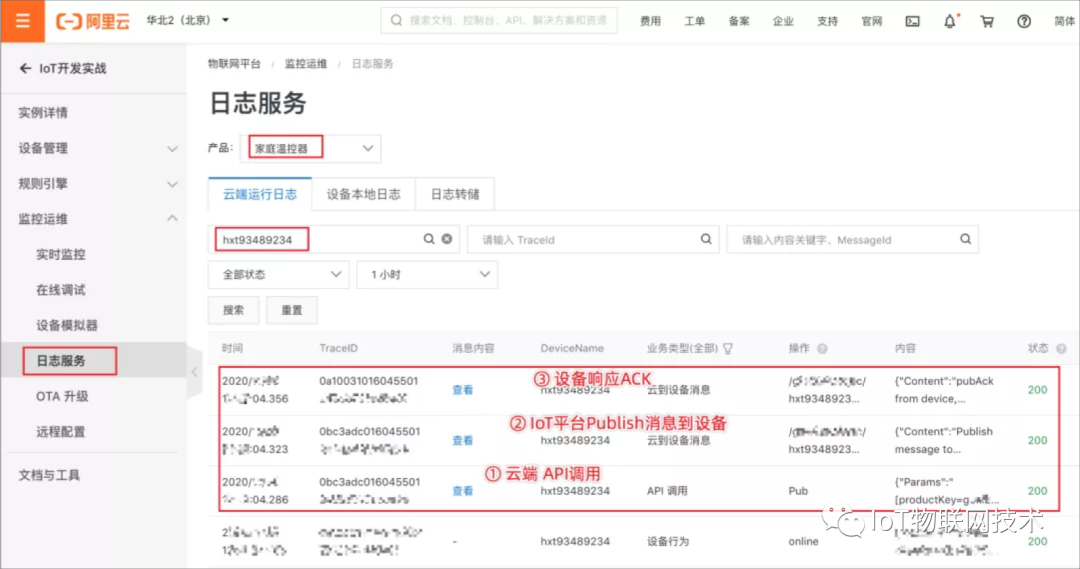Click search magnifier in DeviceName field
The image size is (1080, 569).
click(428, 239)
